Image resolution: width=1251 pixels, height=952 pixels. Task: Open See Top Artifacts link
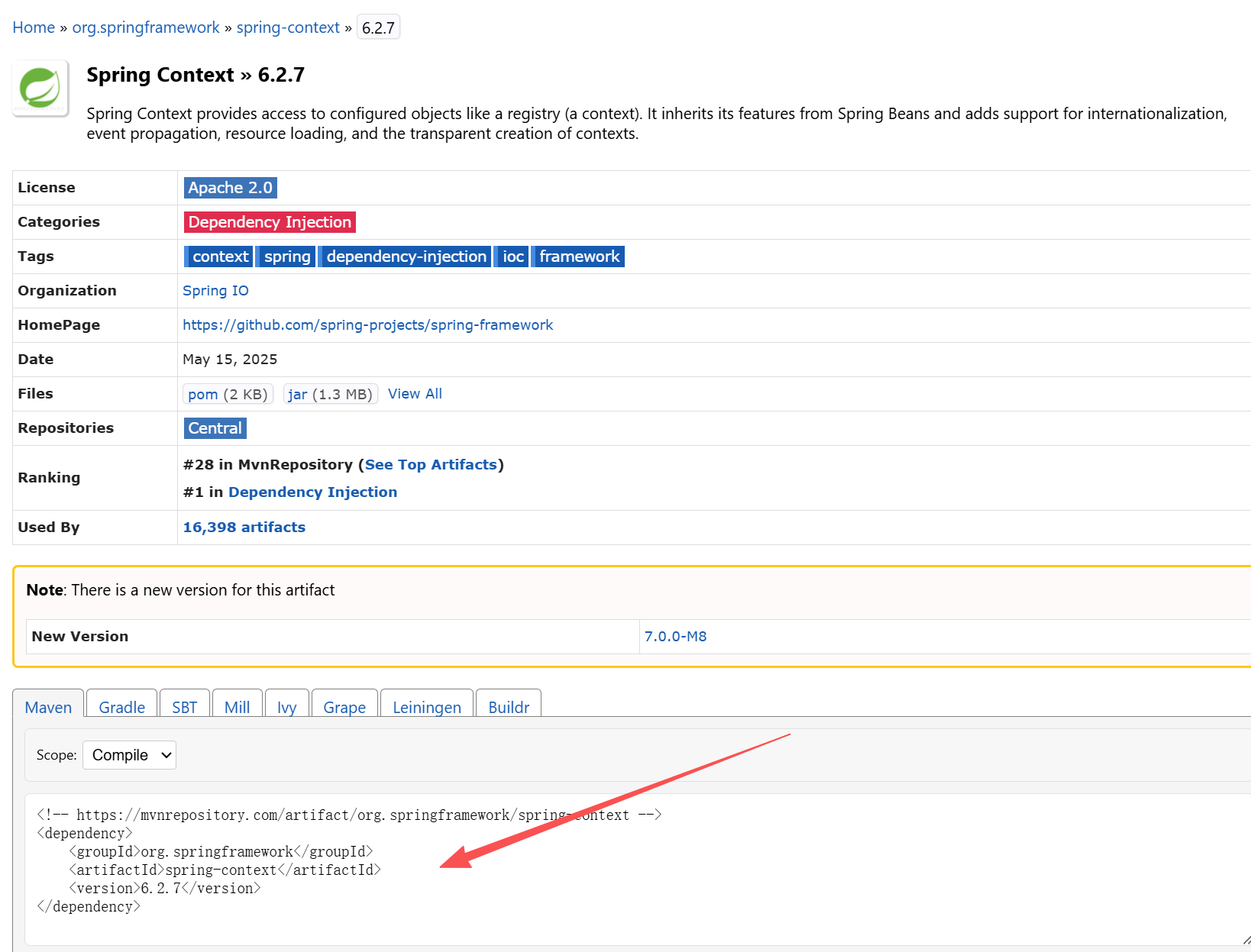(x=431, y=465)
